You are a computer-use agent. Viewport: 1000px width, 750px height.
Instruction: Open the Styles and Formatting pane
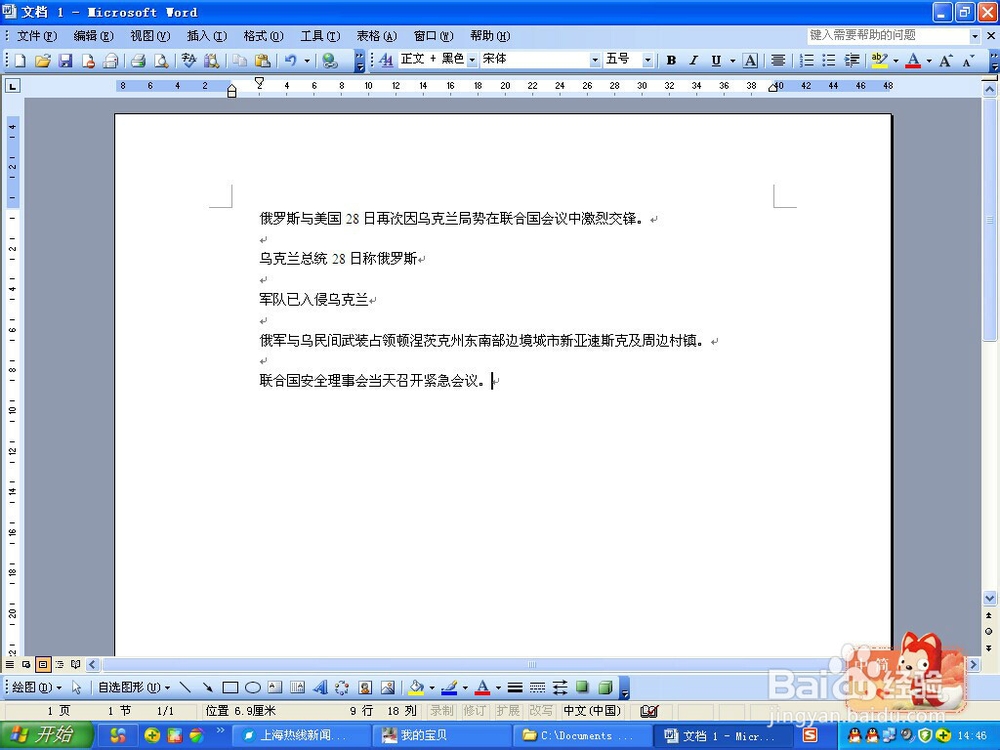[x=386, y=60]
